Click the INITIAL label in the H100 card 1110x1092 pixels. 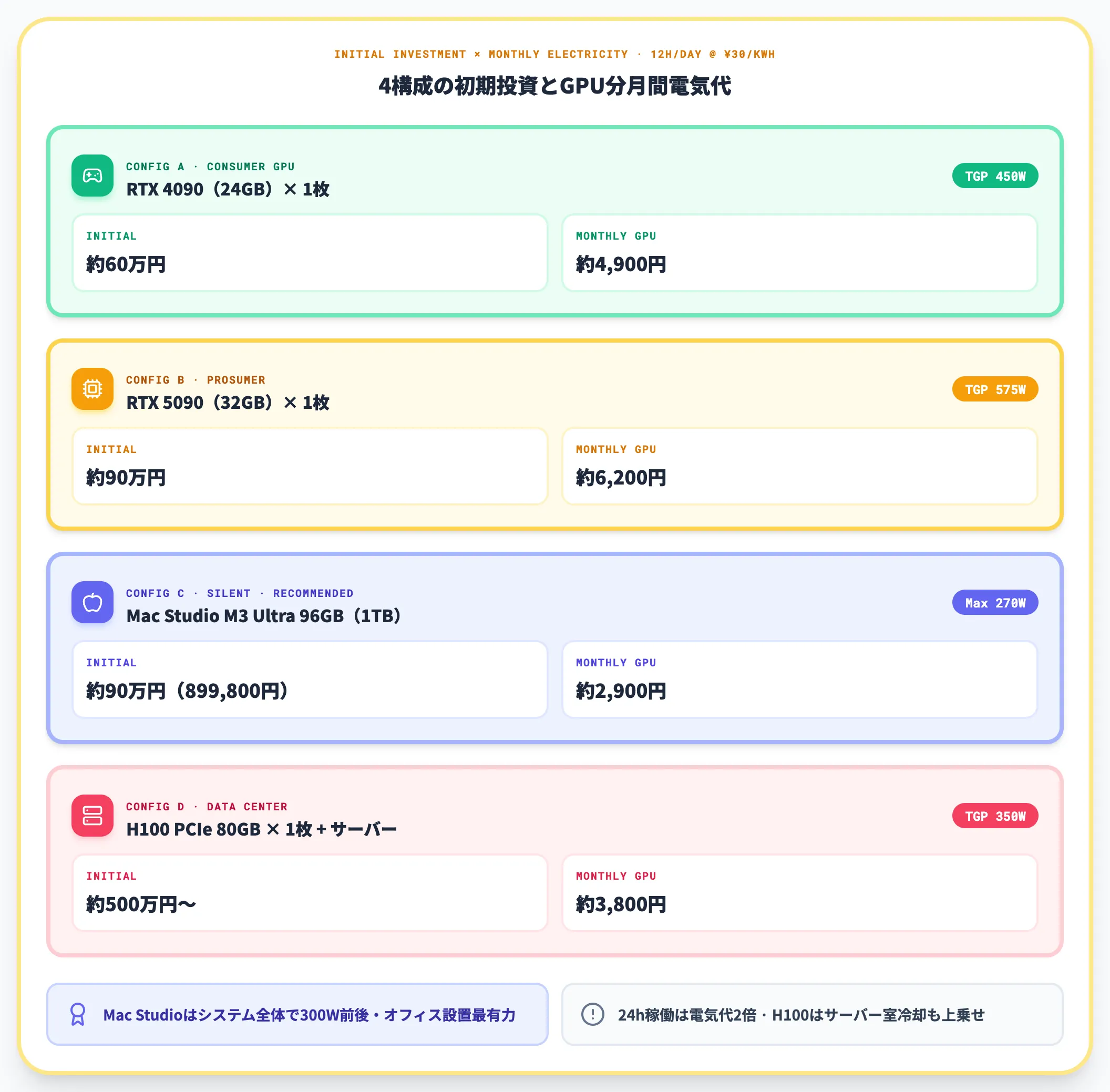tap(111, 877)
